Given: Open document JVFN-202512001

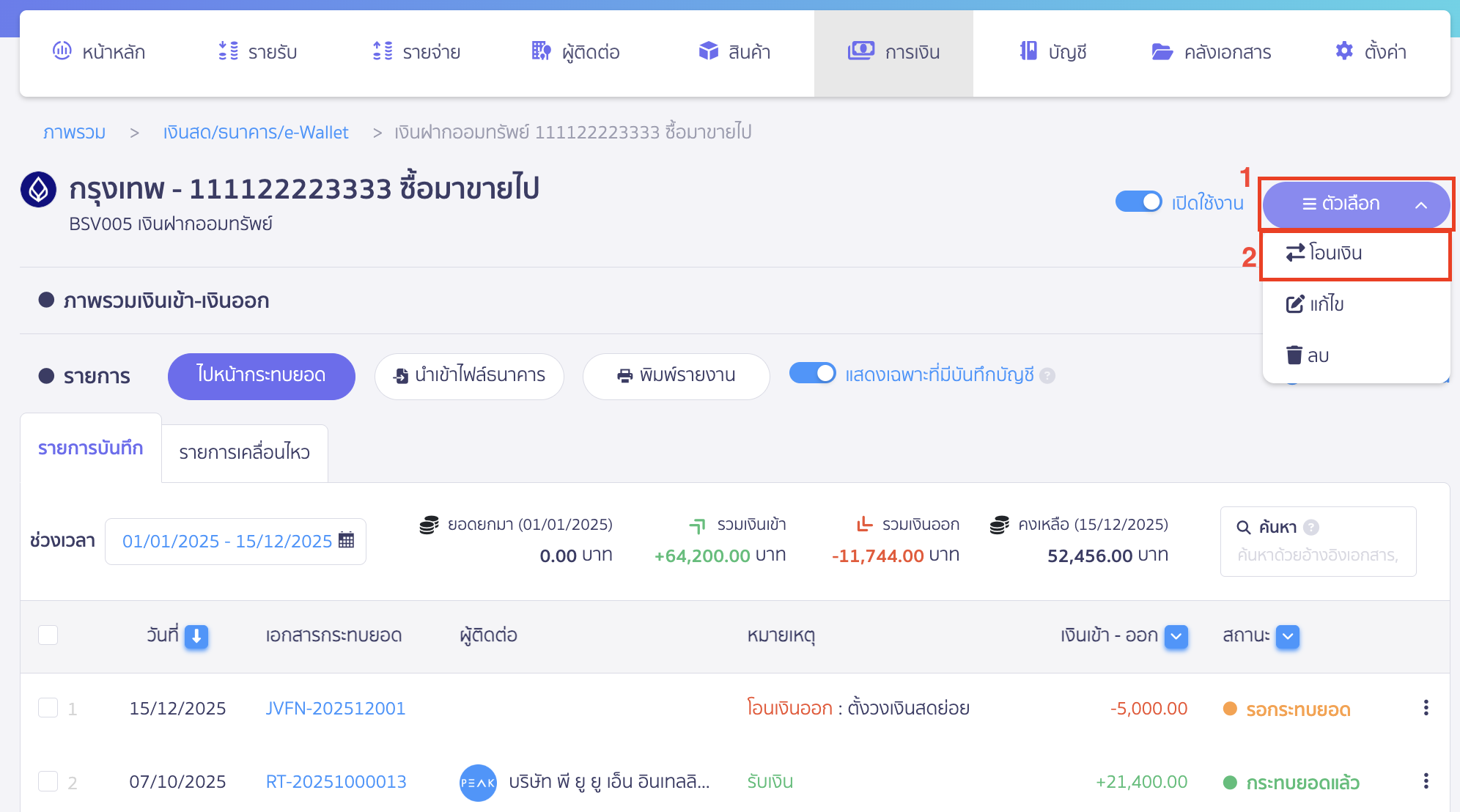Looking at the screenshot, I should pos(335,708).
